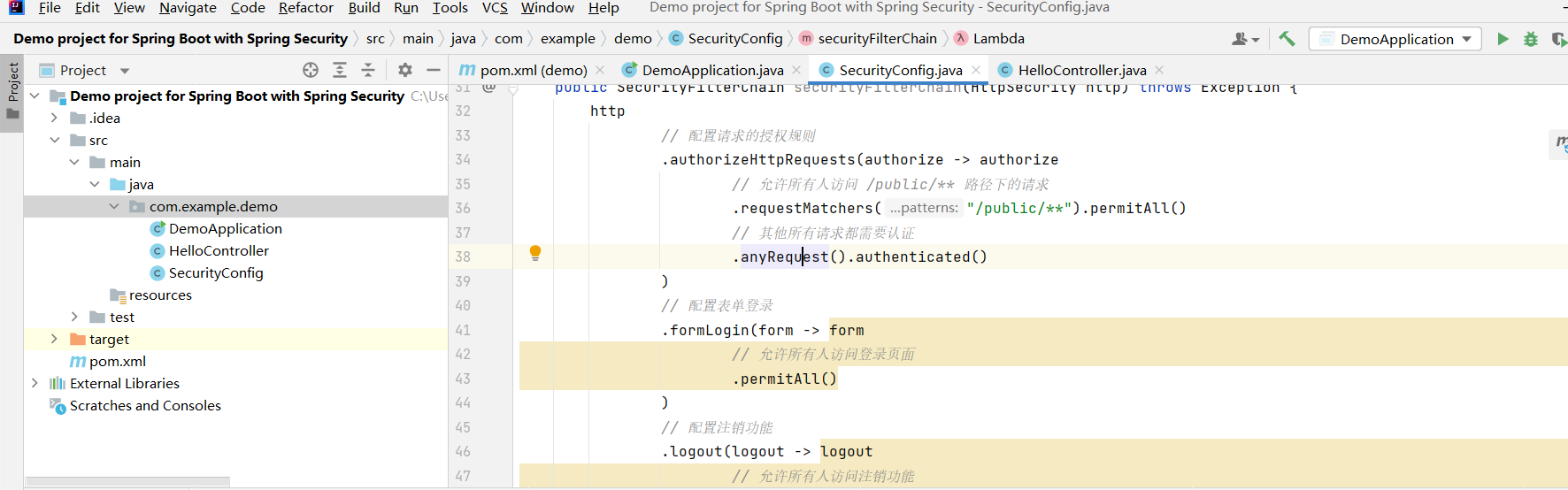Open Project panel settings gear
The height and width of the screenshot is (490, 1568).
pos(405,70)
